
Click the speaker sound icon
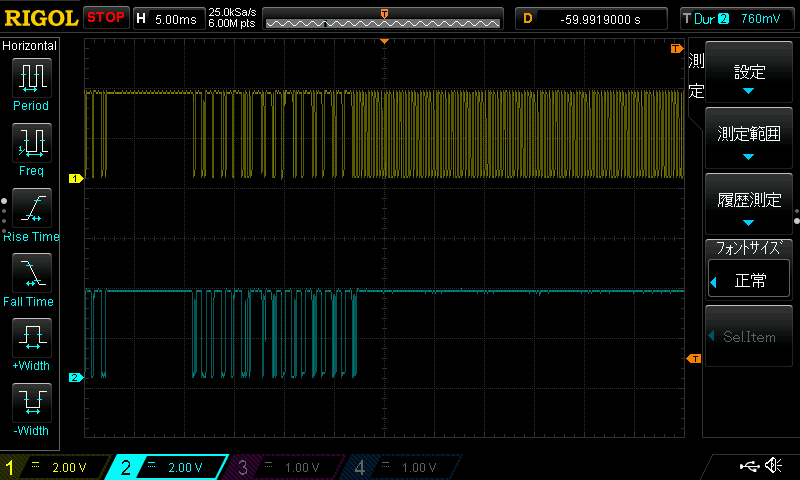click(x=773, y=465)
